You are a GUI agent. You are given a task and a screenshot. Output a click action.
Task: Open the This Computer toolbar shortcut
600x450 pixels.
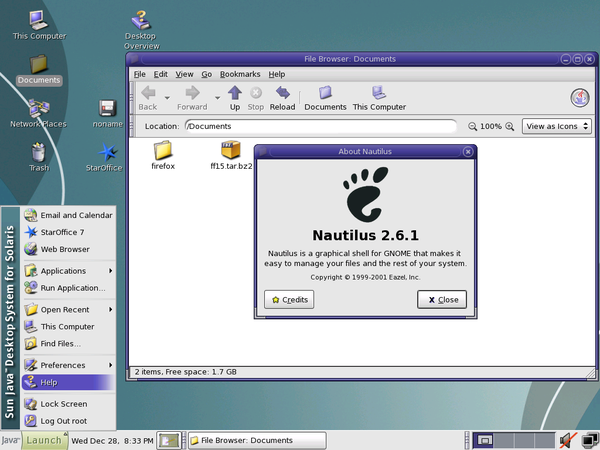(x=379, y=98)
